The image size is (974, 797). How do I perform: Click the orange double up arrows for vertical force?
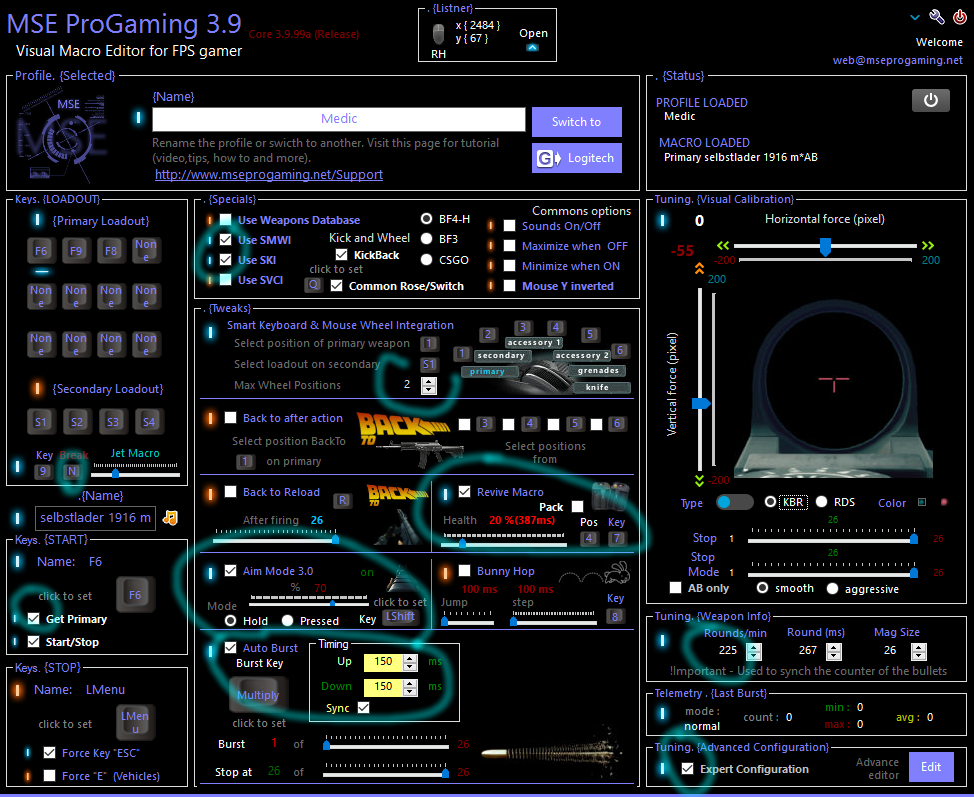pos(699,268)
